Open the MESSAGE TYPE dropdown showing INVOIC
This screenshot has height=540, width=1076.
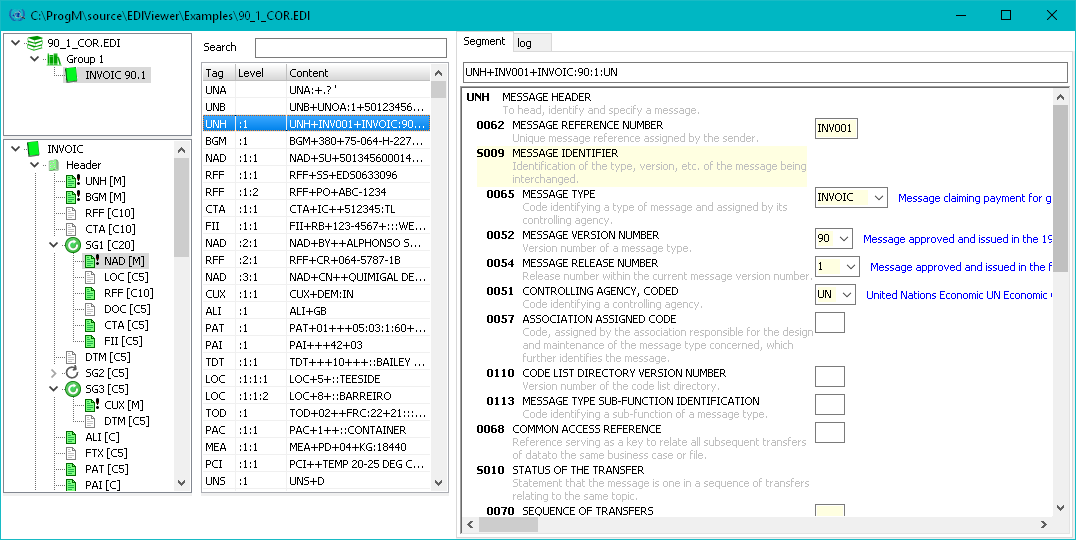[878, 198]
